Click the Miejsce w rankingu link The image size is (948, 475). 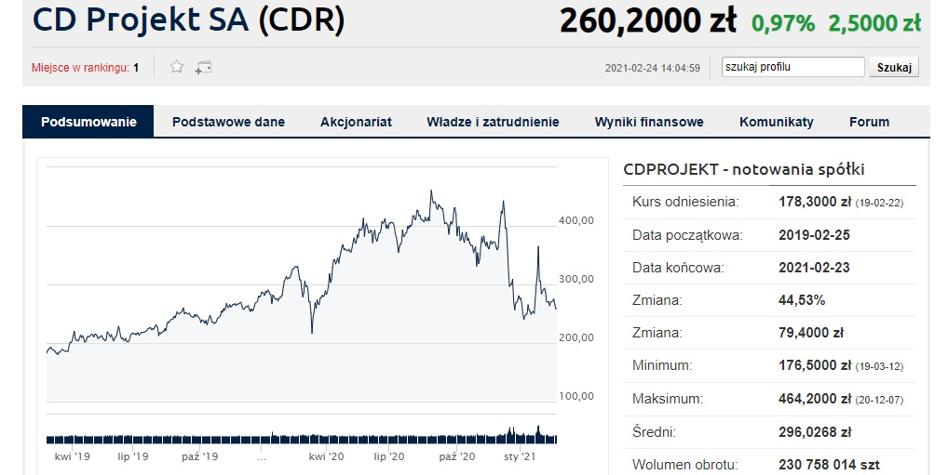point(80,68)
